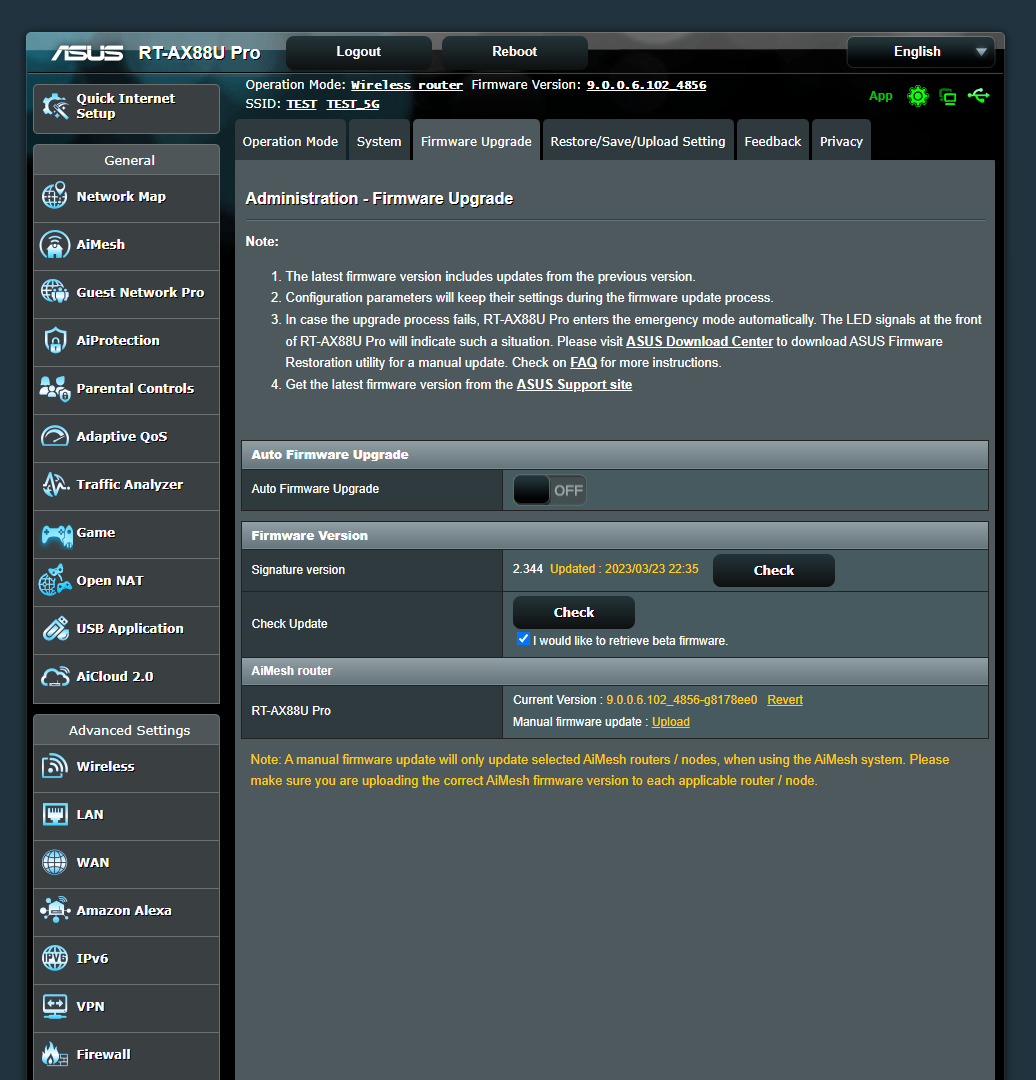Select the Amazon Alexa icon
Viewport: 1036px width, 1080px height.
pos(55,910)
